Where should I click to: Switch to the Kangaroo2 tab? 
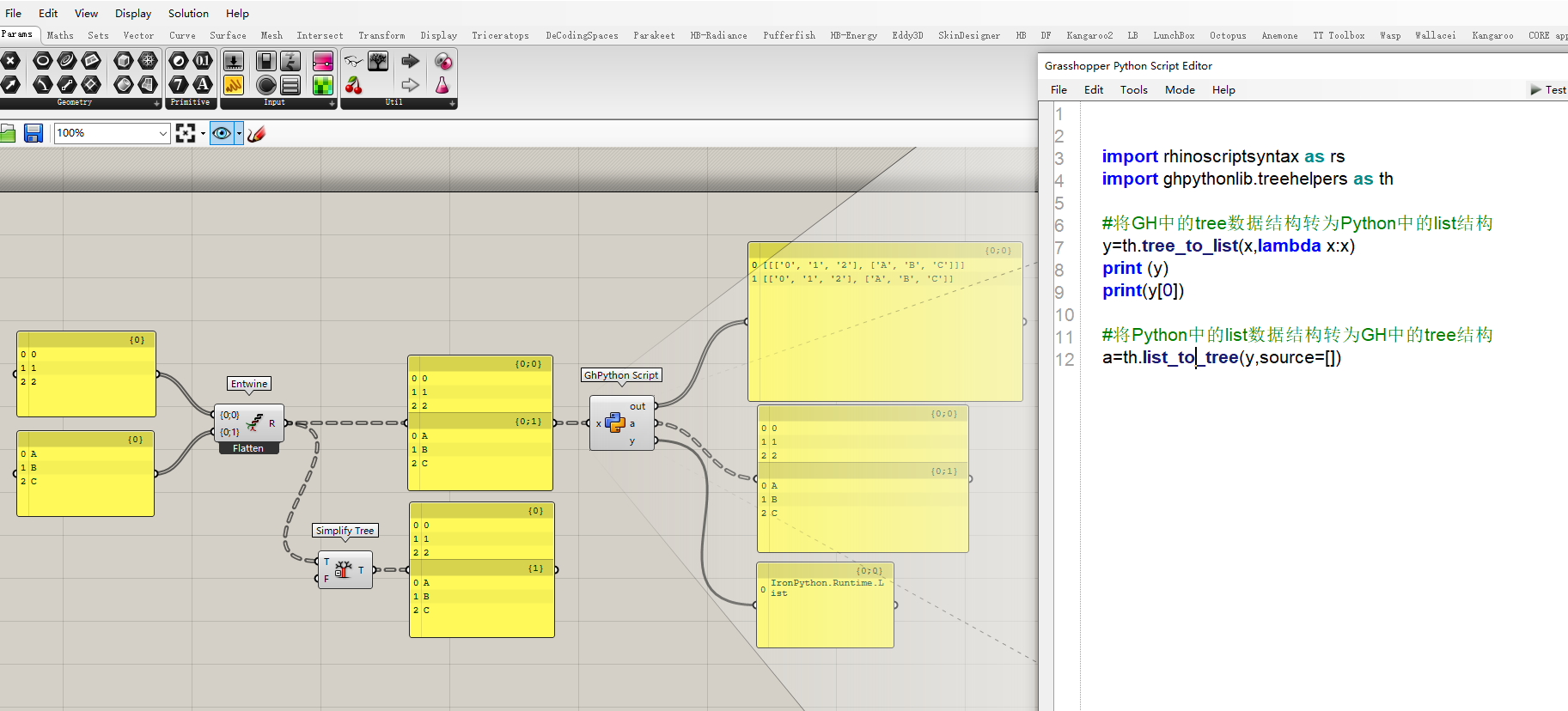[1089, 35]
